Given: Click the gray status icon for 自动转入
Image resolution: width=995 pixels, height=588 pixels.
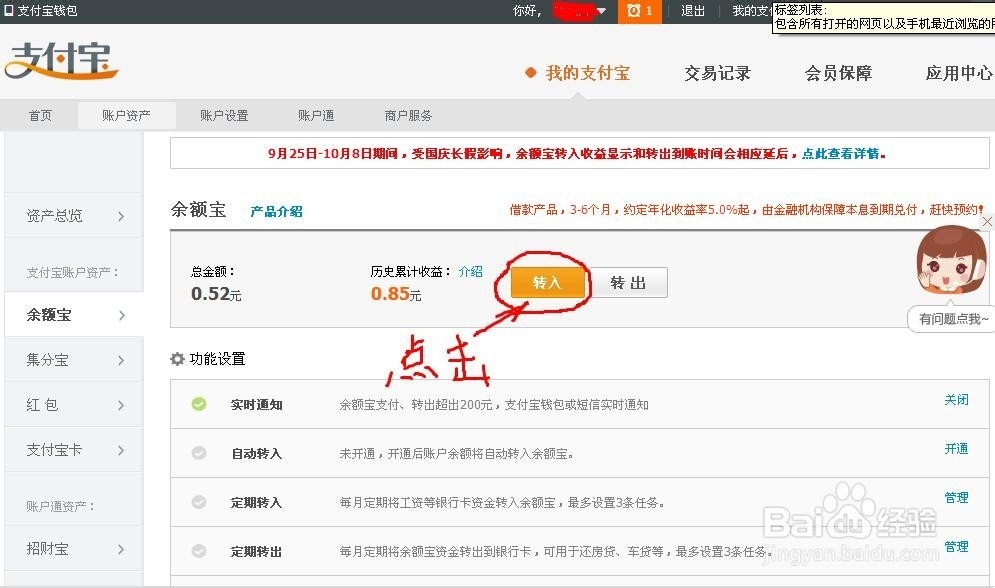Looking at the screenshot, I should (199, 453).
